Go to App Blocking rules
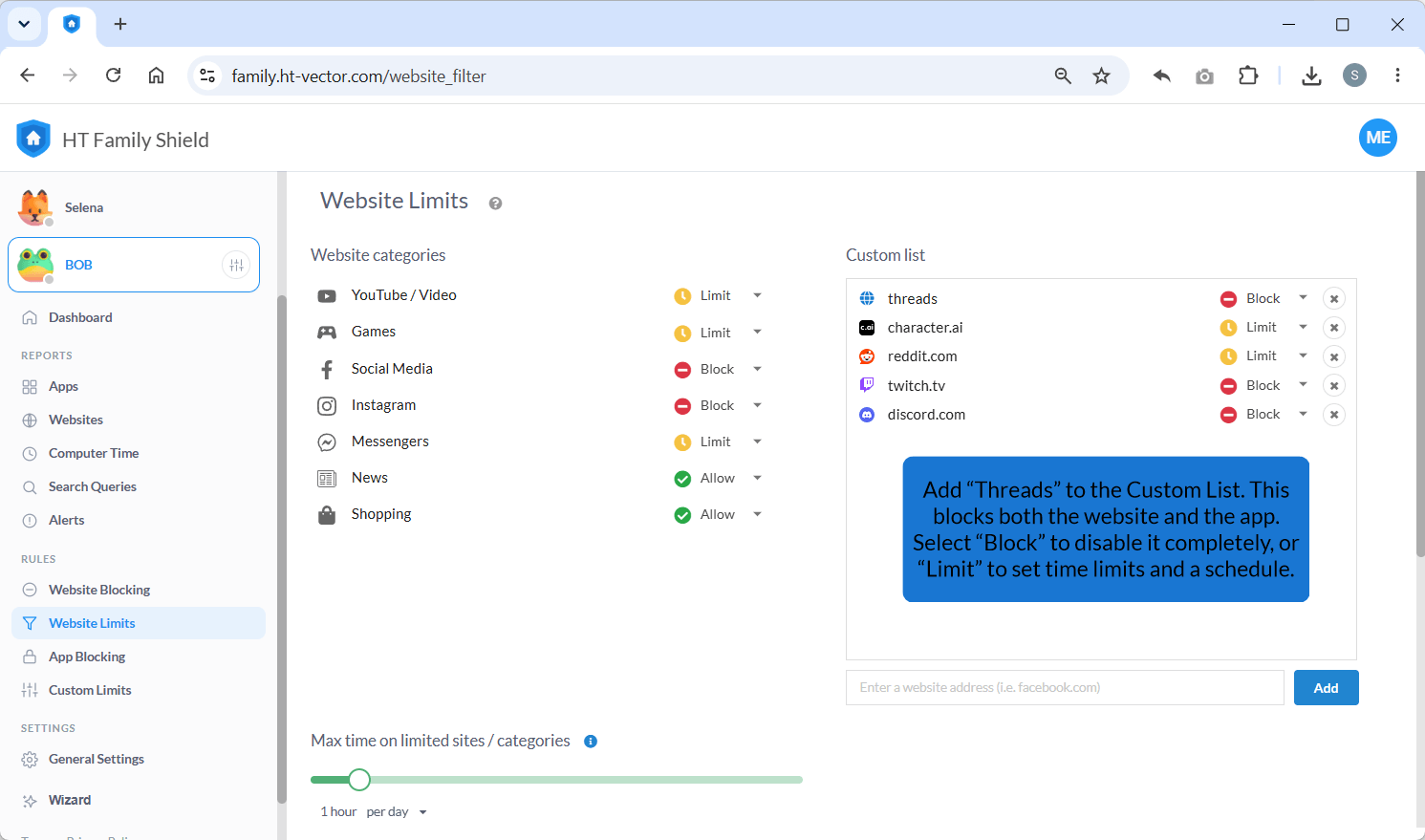This screenshot has height=840, width=1425. (x=87, y=657)
